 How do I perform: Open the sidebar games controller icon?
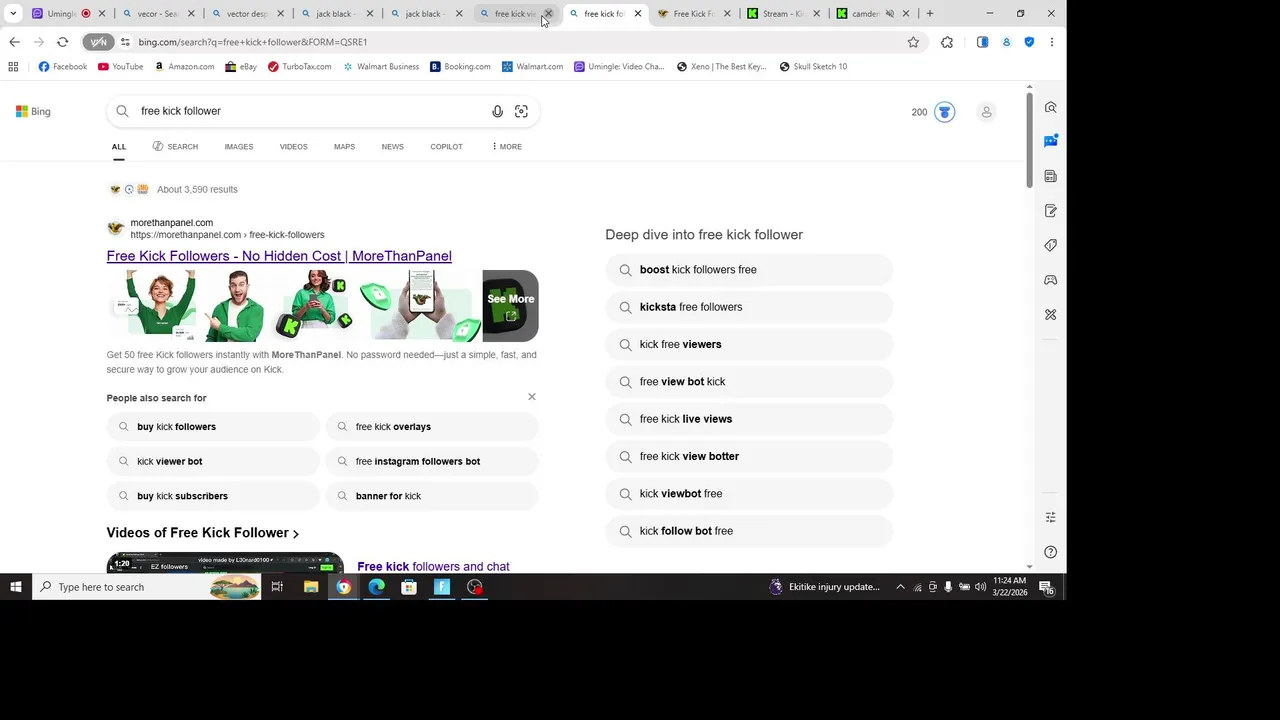click(x=1050, y=280)
